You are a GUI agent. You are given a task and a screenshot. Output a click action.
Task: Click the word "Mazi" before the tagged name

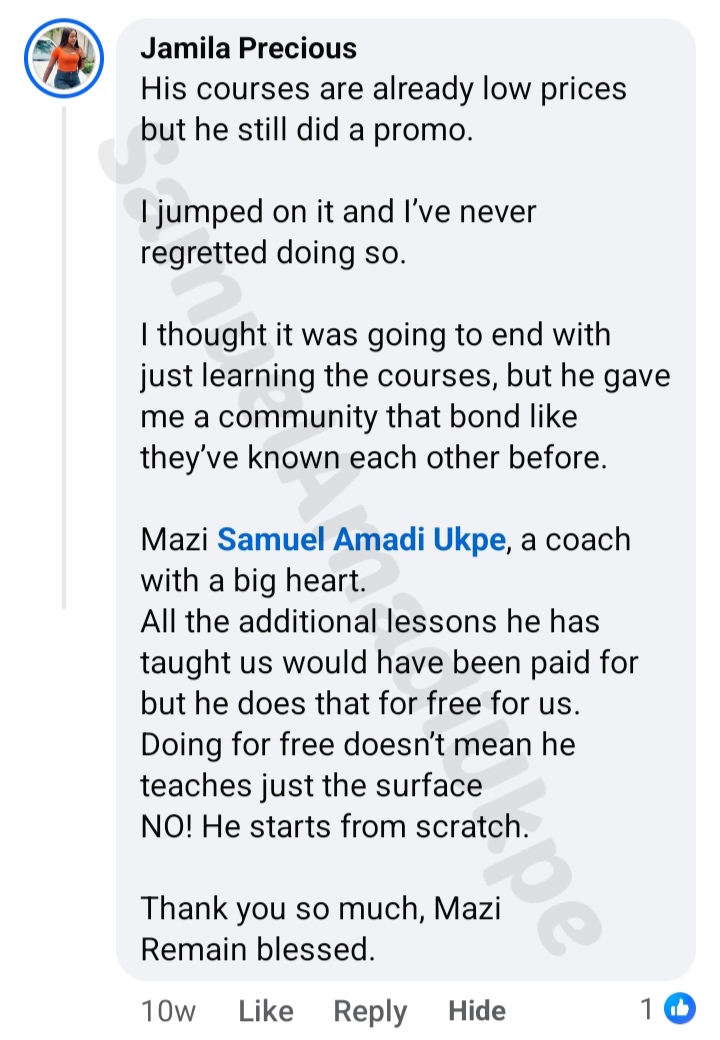click(175, 539)
